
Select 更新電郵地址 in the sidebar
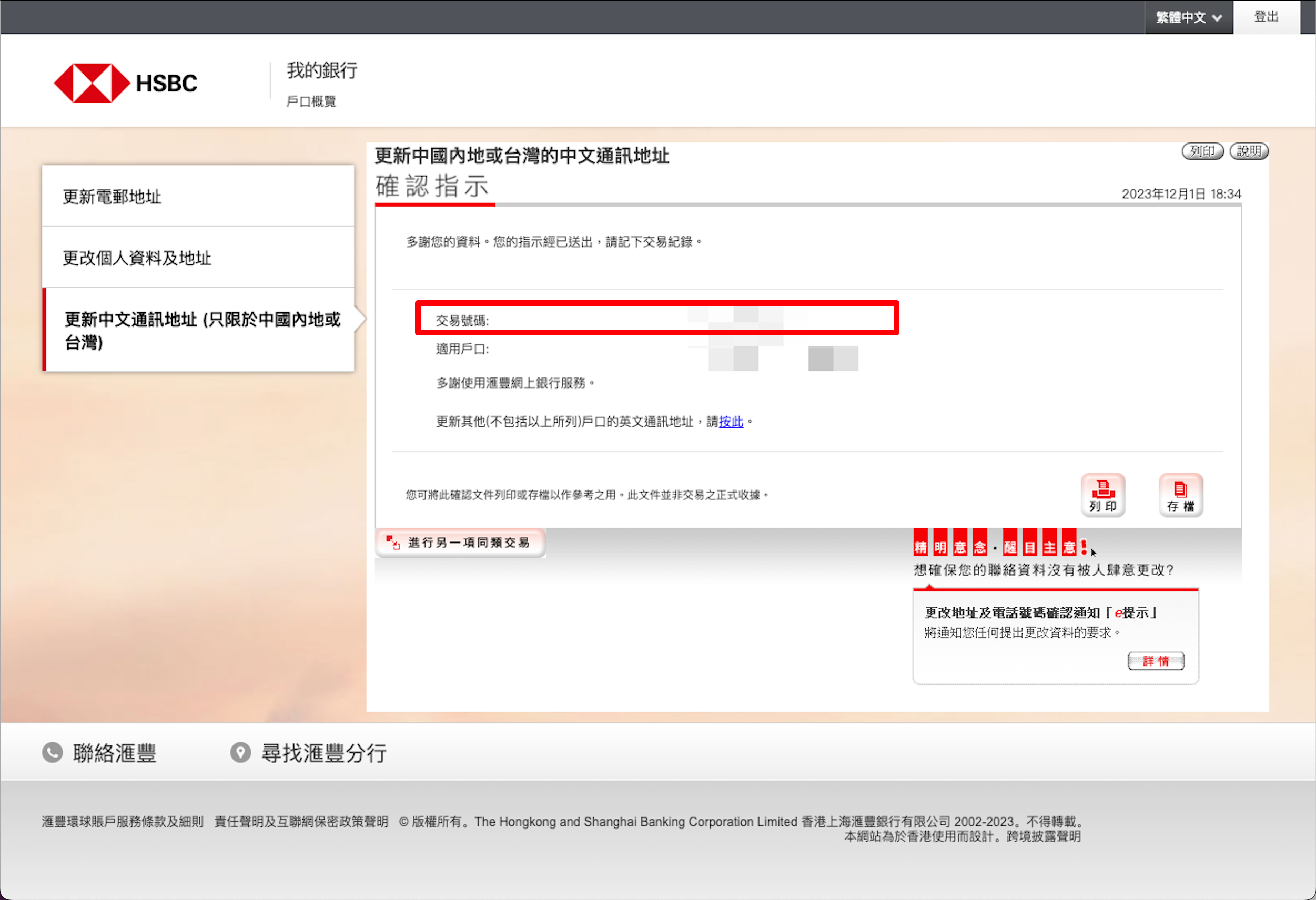point(112,197)
